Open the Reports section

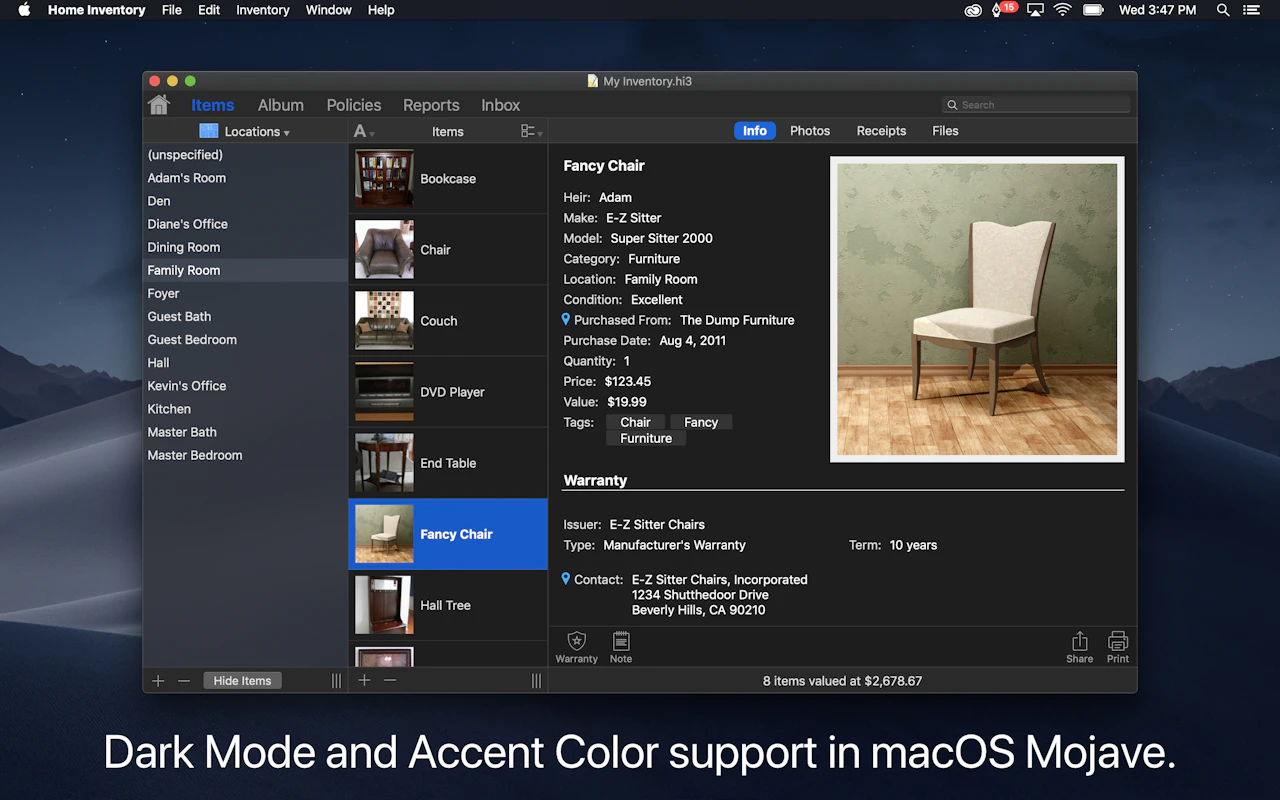[x=431, y=105]
